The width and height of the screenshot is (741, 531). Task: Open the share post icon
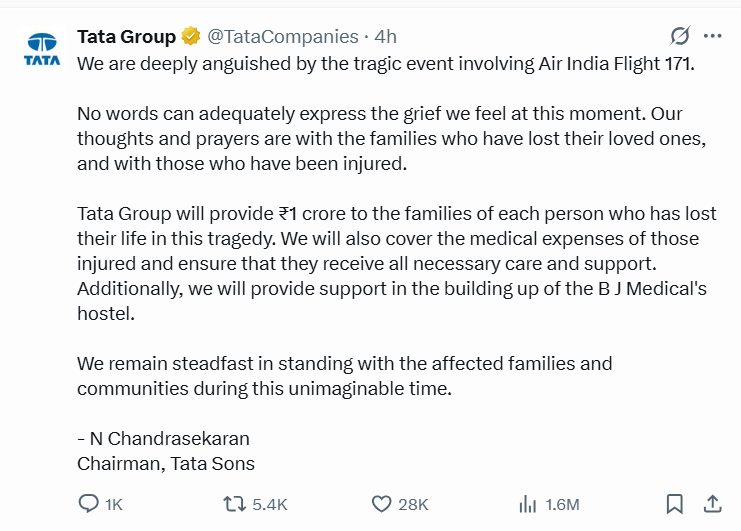tap(713, 504)
